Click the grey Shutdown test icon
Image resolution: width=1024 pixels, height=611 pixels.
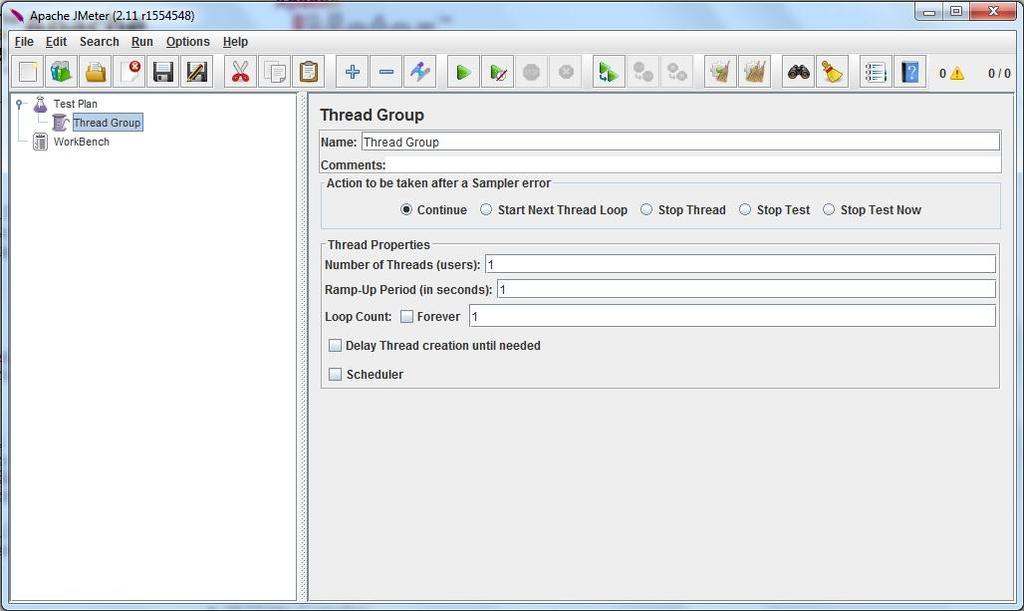tap(566, 72)
